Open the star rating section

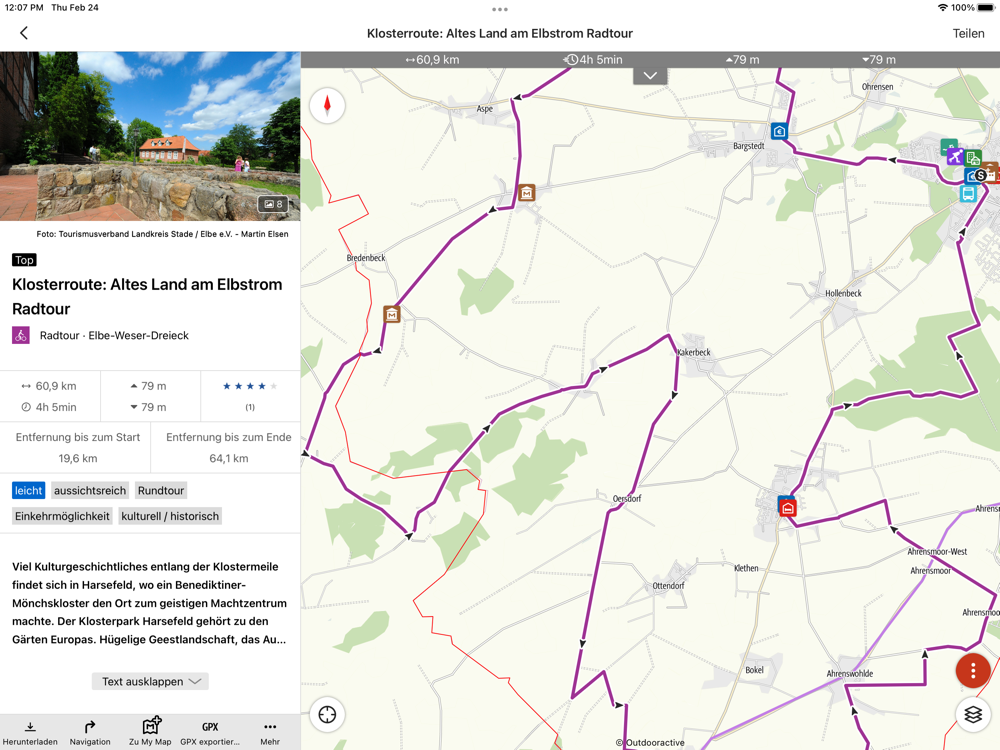pyautogui.click(x=250, y=395)
